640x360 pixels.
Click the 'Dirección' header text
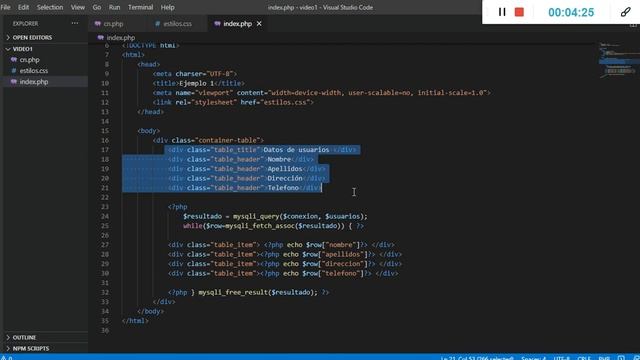click(285, 178)
